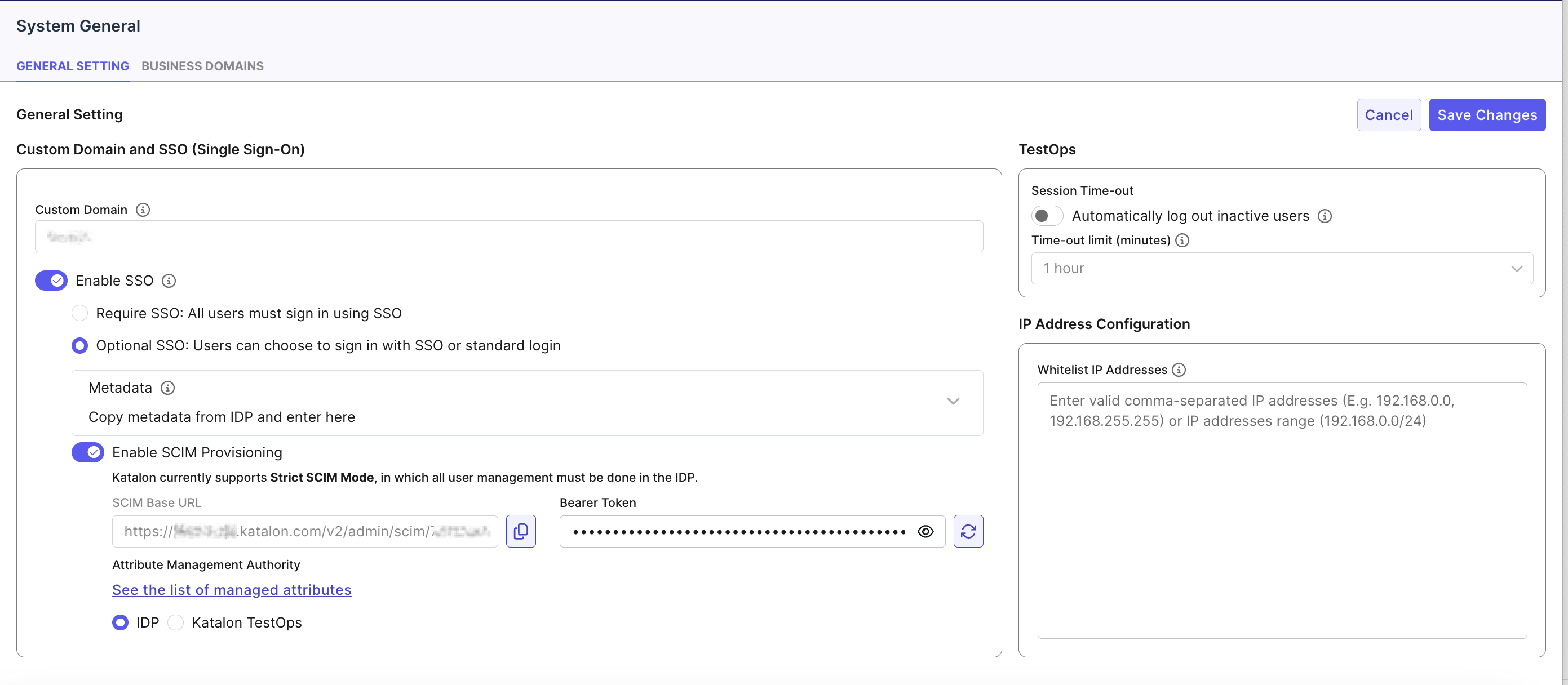The height and width of the screenshot is (685, 1568).
Task: Open the Time-out limit dropdown
Action: (x=1281, y=268)
